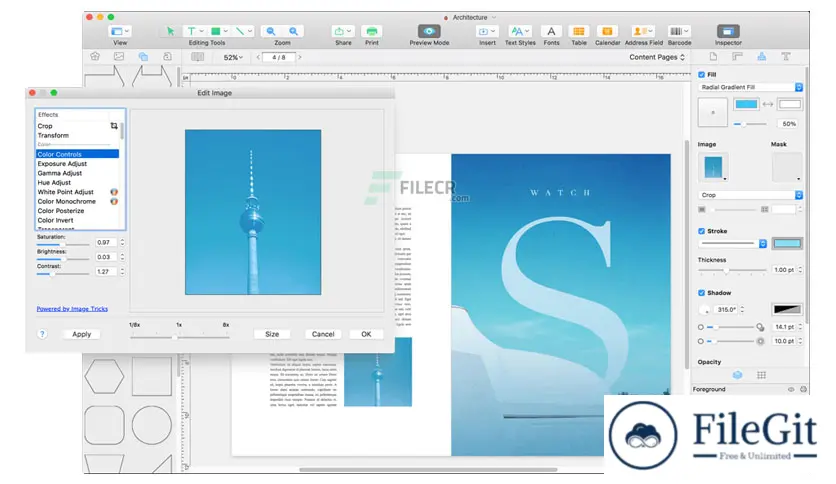Select the line drawing tool

[240, 31]
